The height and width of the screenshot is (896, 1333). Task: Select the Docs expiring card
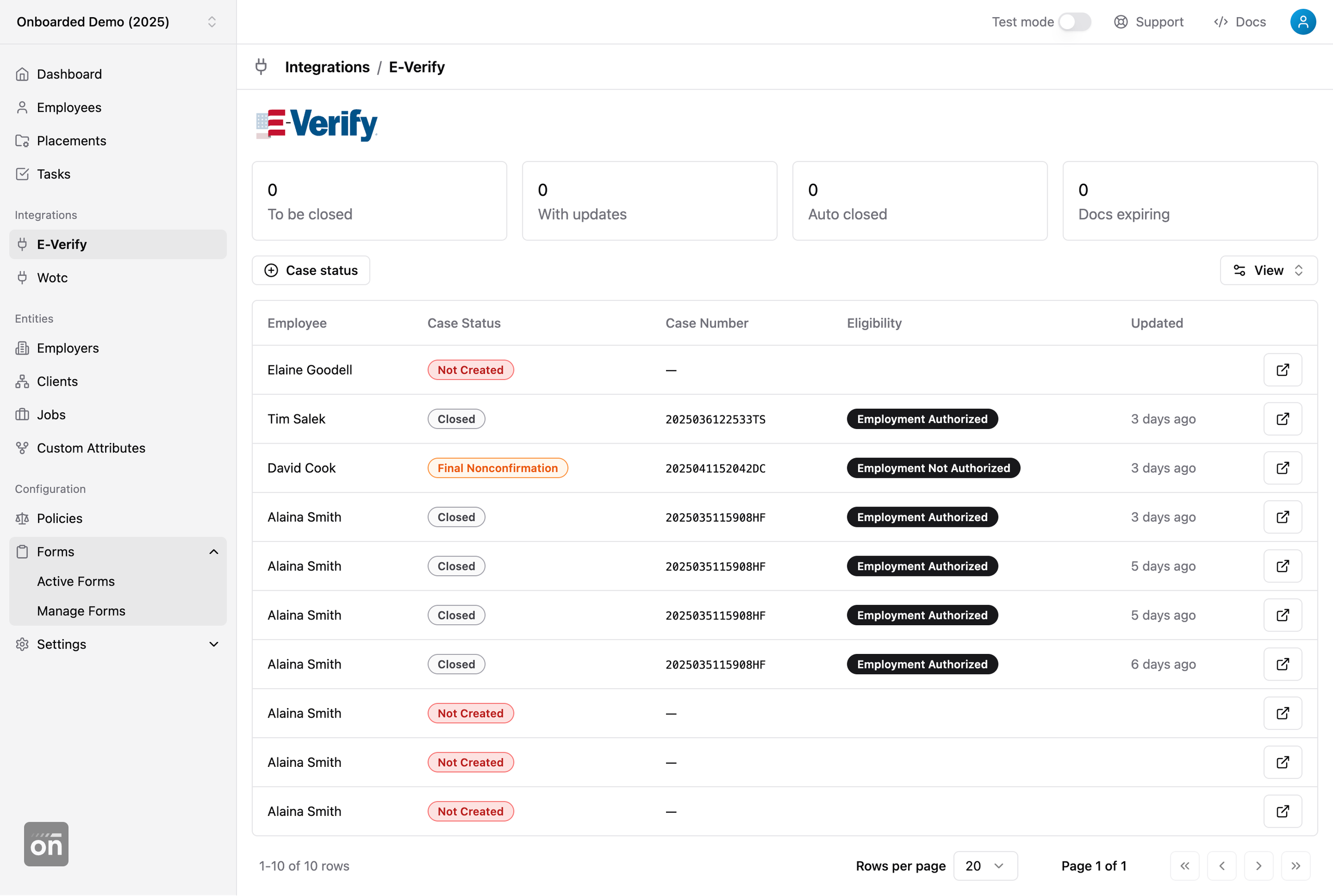pyautogui.click(x=1190, y=200)
